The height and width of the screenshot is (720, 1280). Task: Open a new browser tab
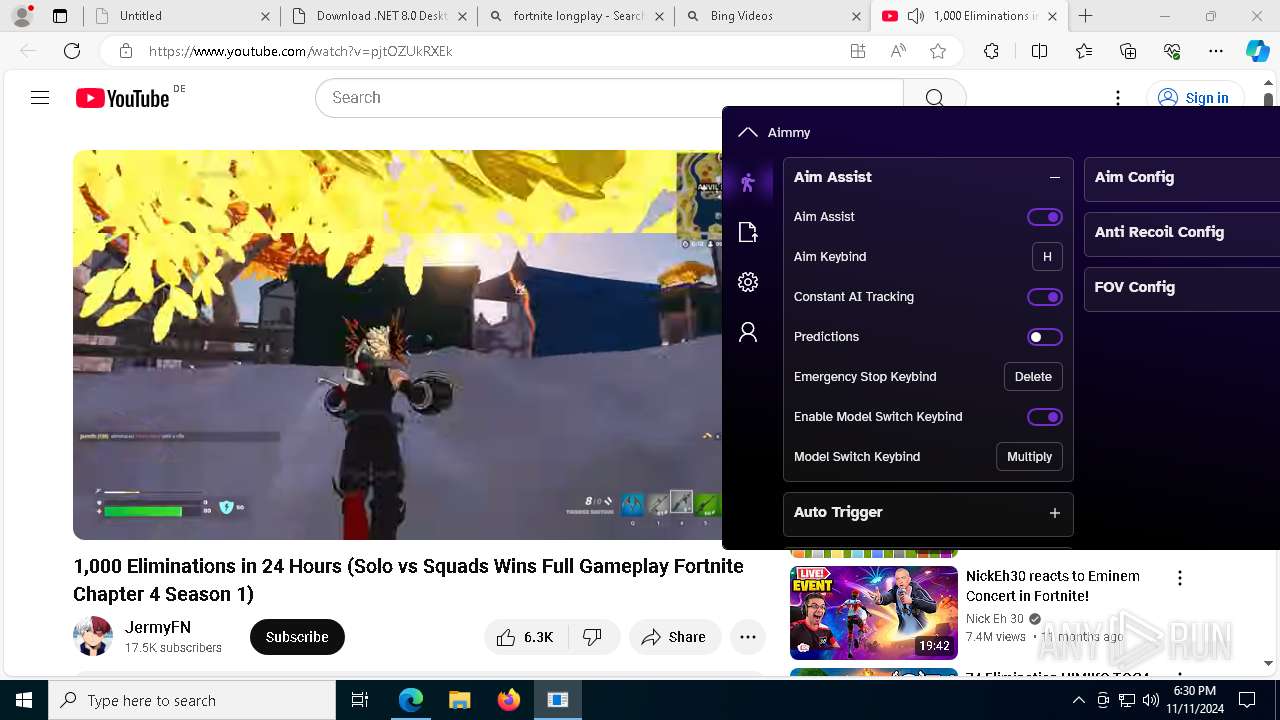(1086, 16)
